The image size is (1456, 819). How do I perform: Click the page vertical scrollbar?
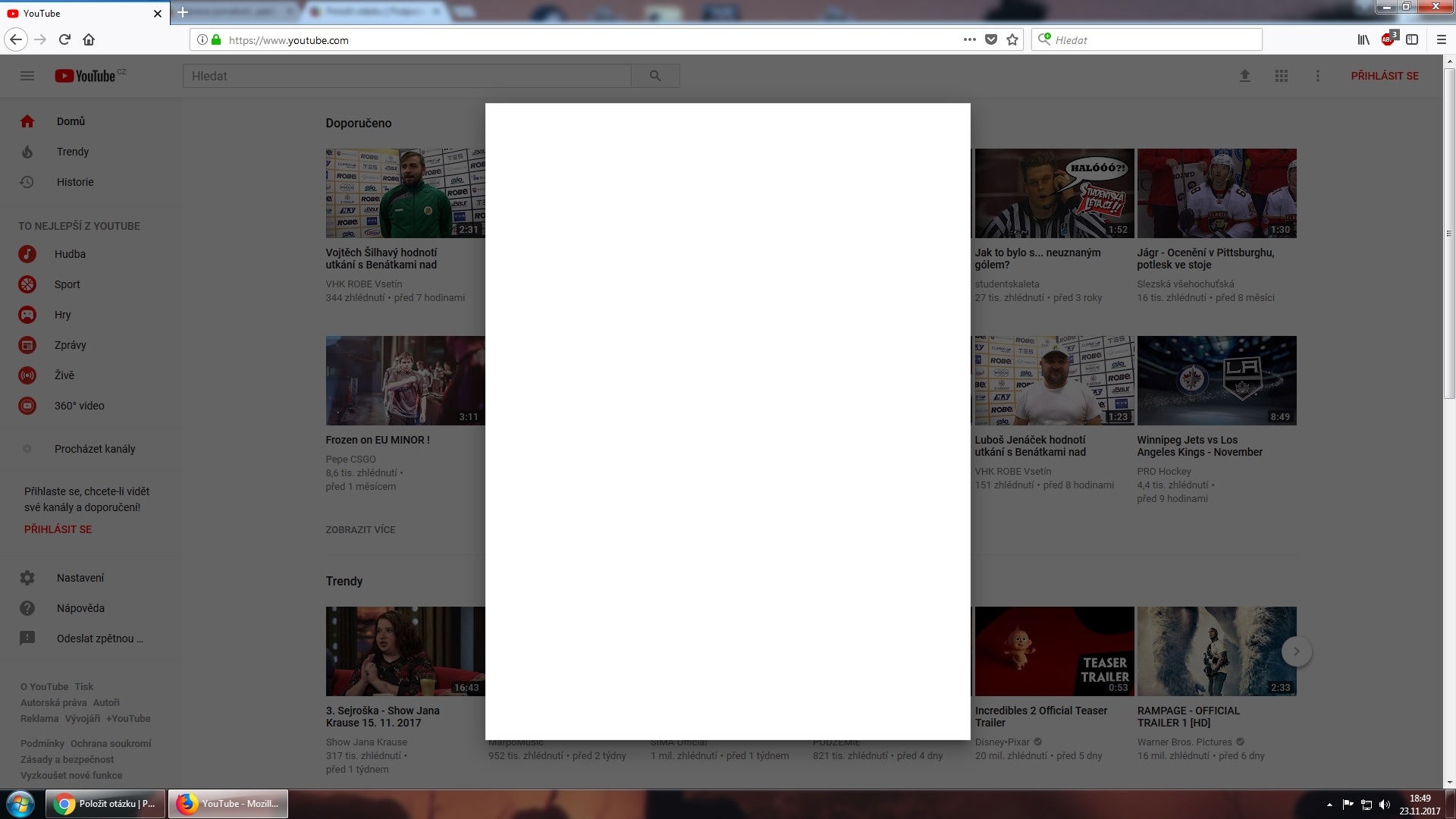(1449, 232)
